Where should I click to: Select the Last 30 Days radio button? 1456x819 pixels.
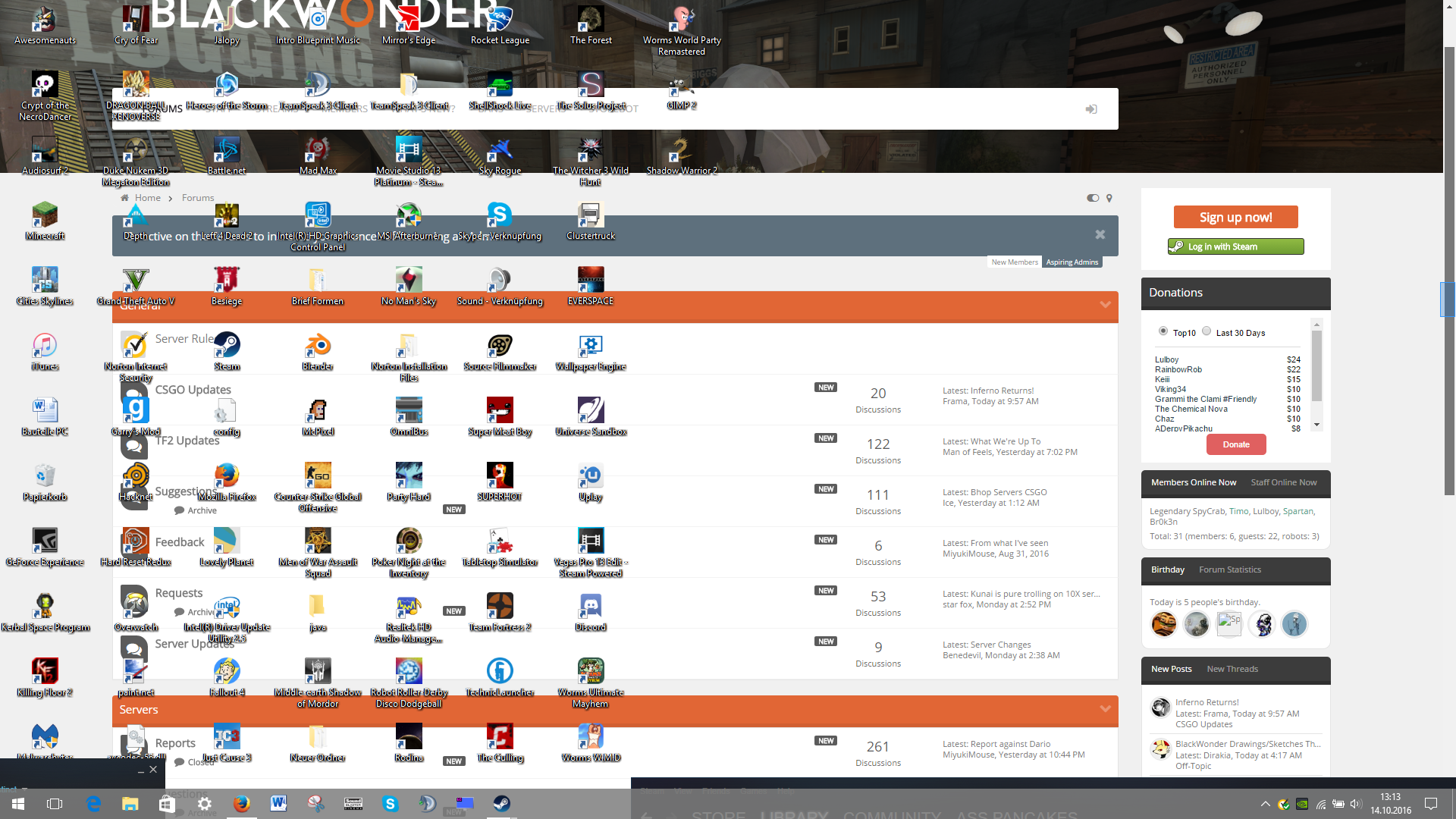[x=1206, y=331]
